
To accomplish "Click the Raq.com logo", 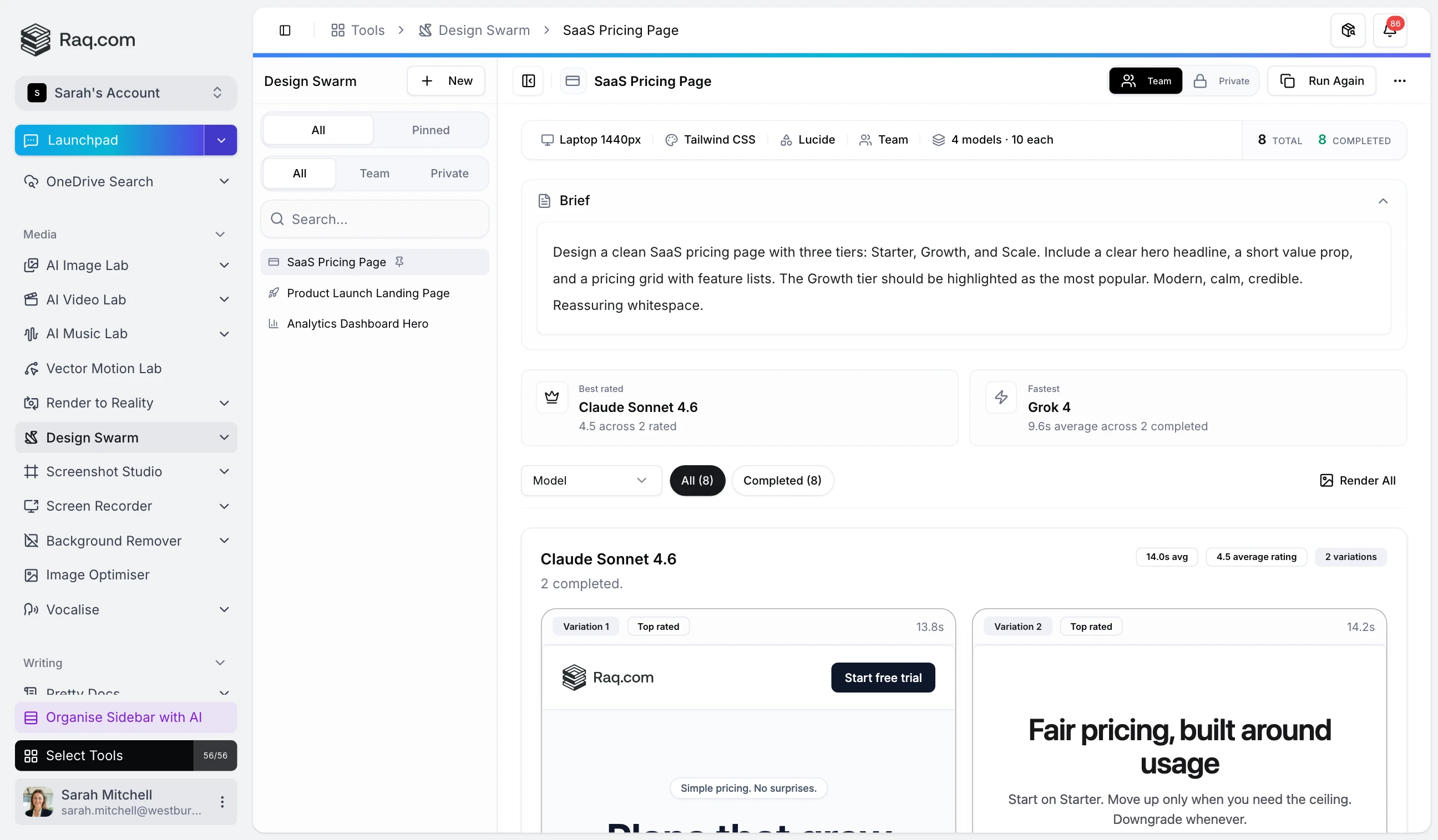I will (78, 39).
